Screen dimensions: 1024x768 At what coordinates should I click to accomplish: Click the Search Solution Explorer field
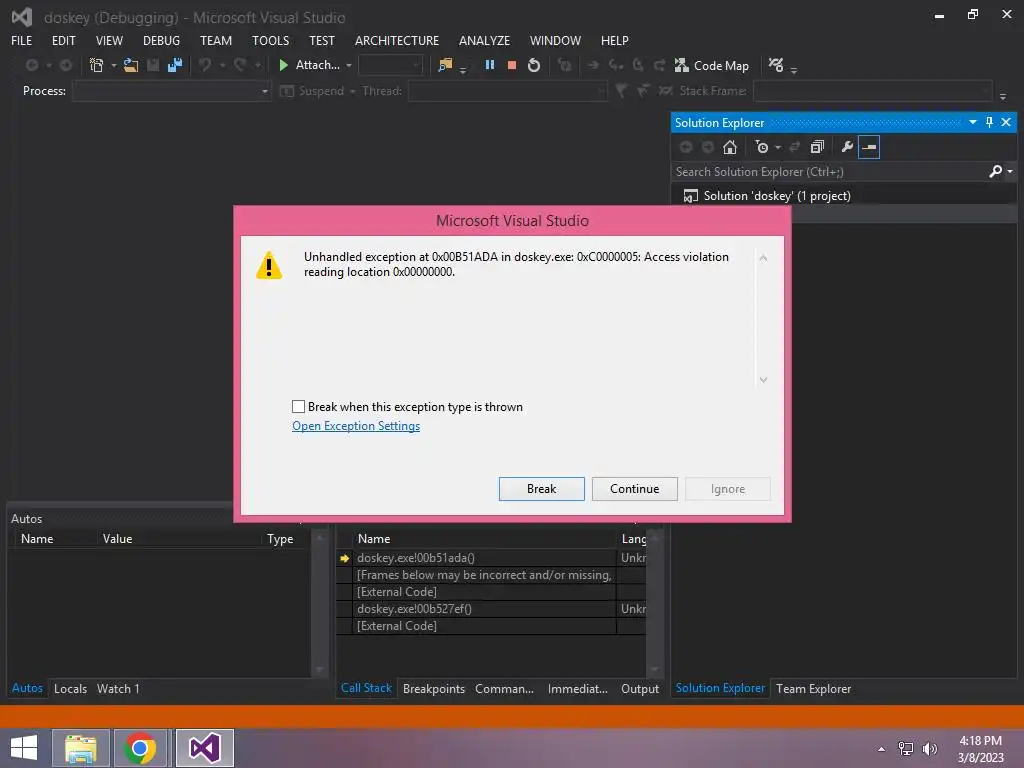pyautogui.click(x=829, y=172)
